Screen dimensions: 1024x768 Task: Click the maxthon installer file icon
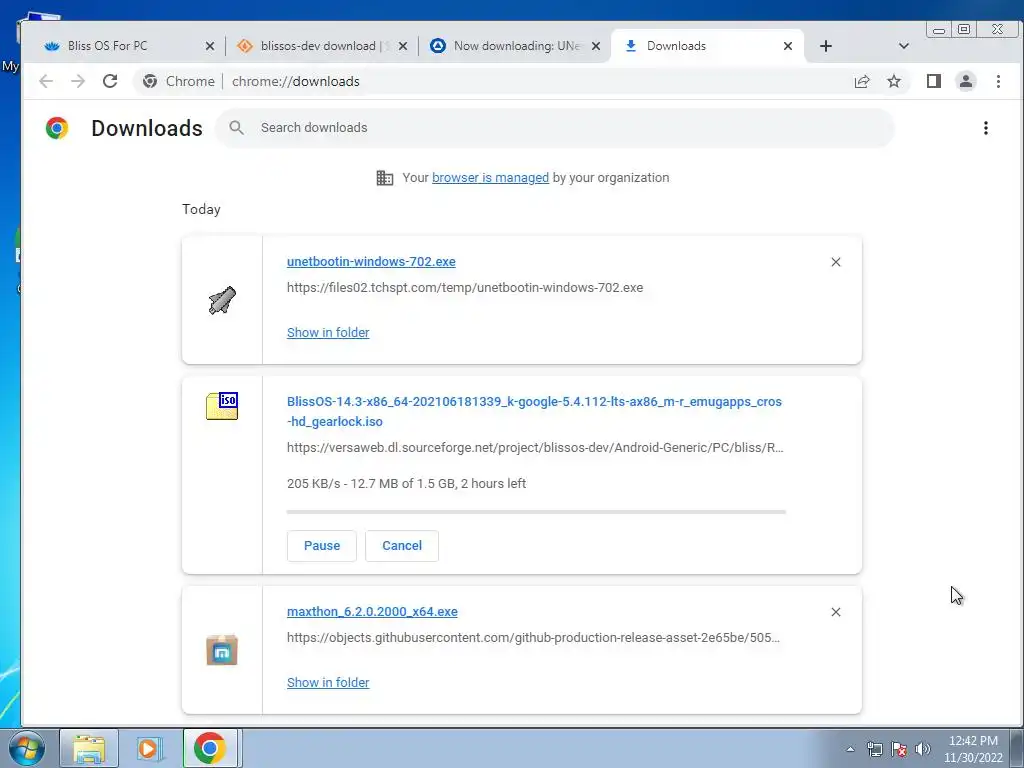pos(222,650)
